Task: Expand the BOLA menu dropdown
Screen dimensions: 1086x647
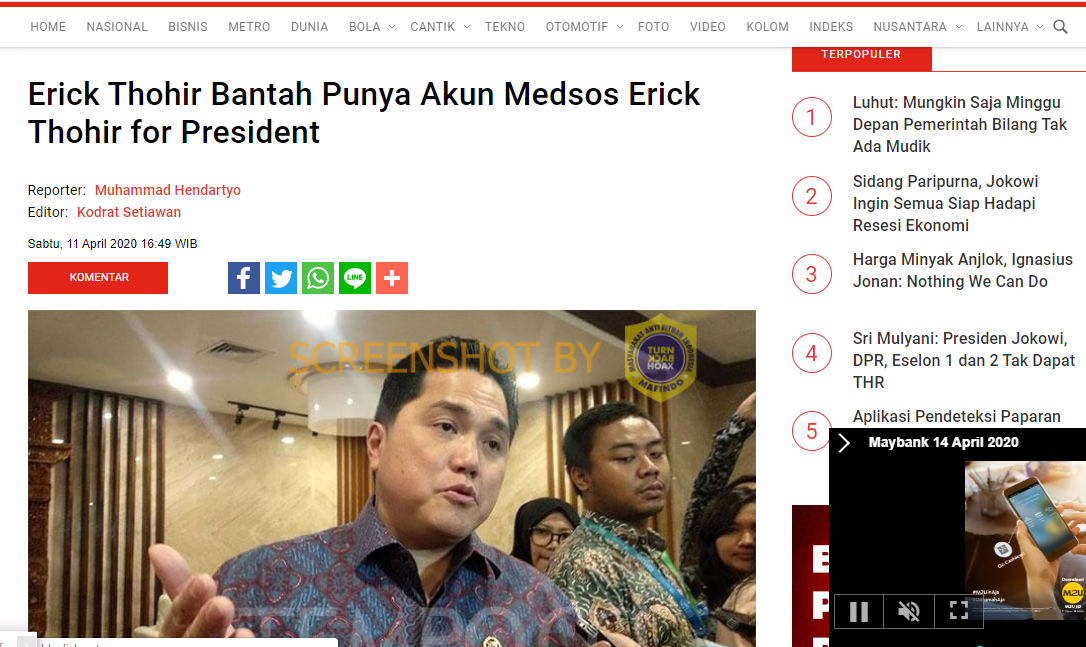Action: [391, 27]
